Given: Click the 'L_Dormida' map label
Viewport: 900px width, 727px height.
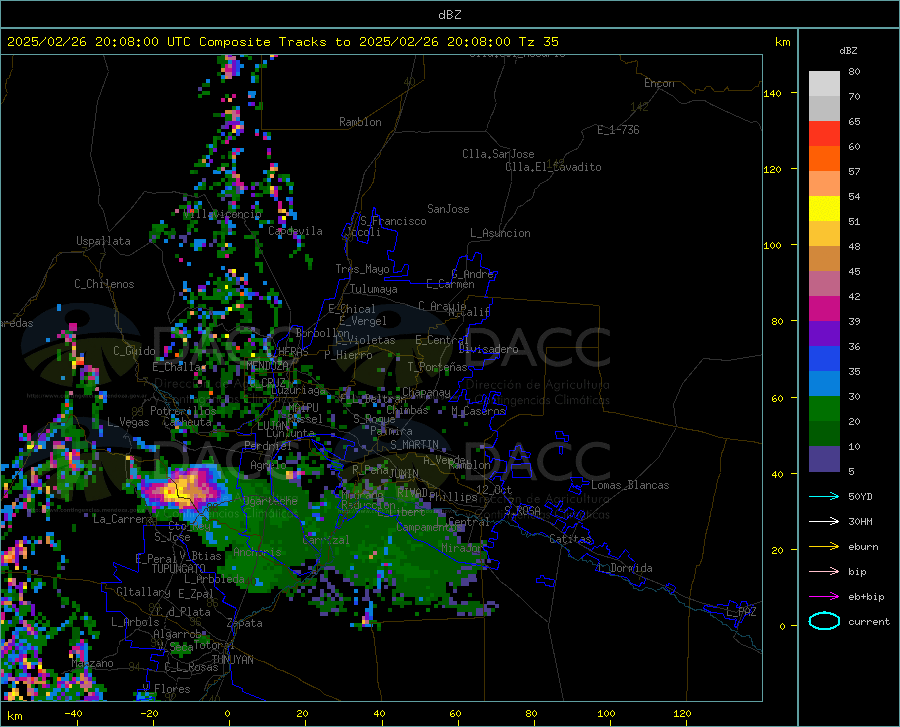Looking at the screenshot, I should coord(624,568).
